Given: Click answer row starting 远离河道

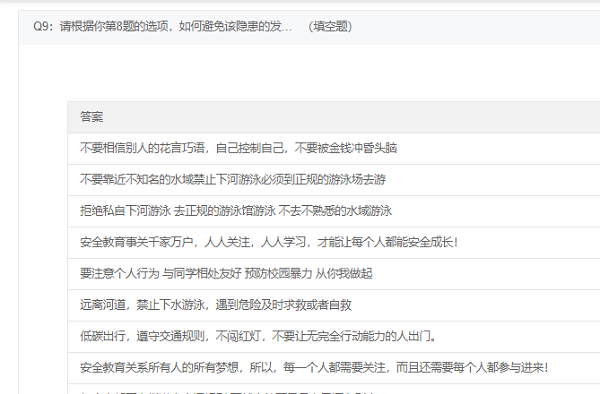Looking at the screenshot, I should (x=334, y=305).
